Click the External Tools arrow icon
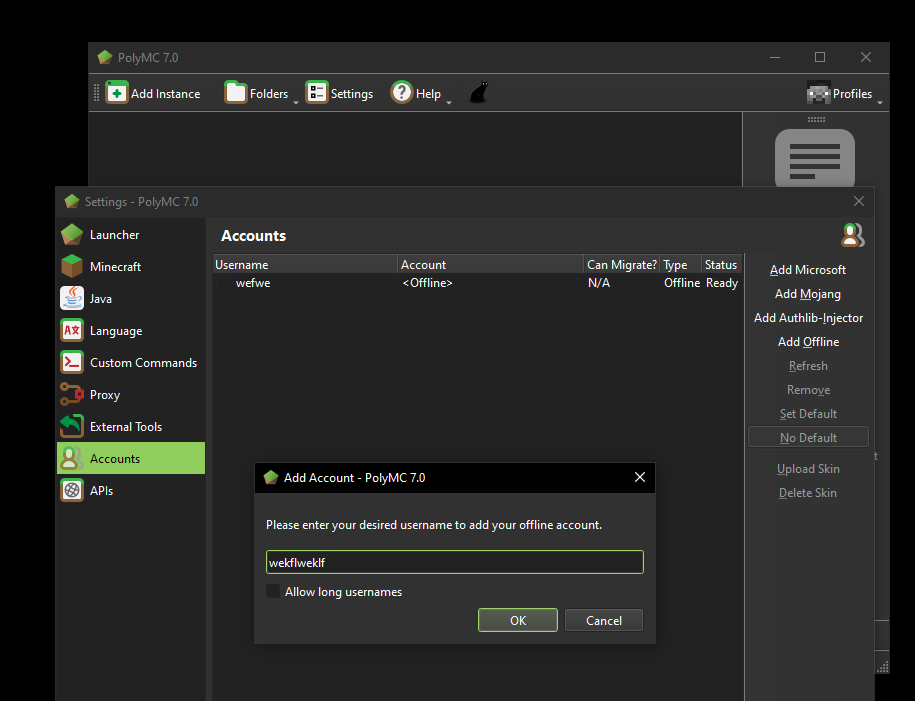Image resolution: width=915 pixels, height=701 pixels. tap(72, 427)
